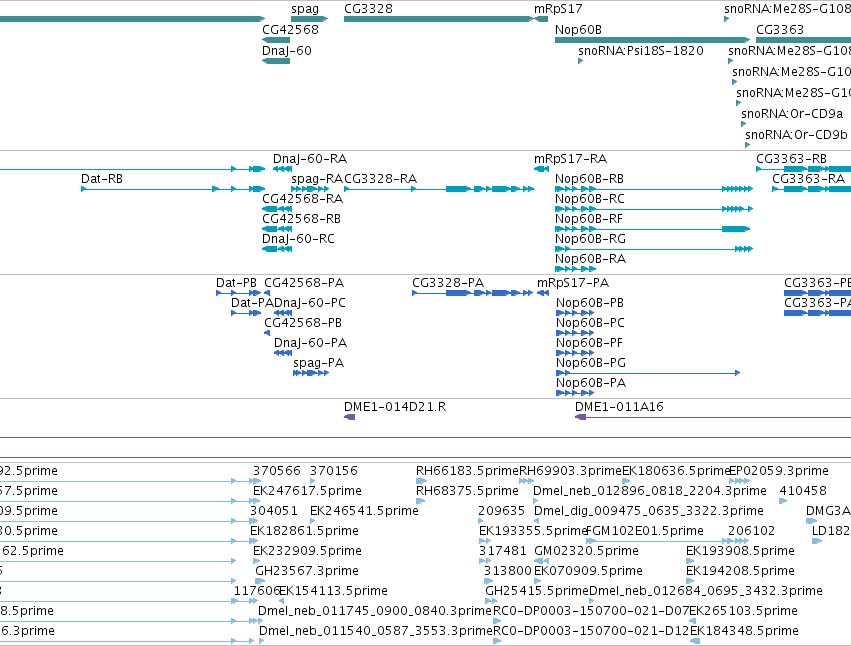Select EST Dmel_neb_012896_0818_2204.3prime
851x646 pixels.
tap(650, 491)
